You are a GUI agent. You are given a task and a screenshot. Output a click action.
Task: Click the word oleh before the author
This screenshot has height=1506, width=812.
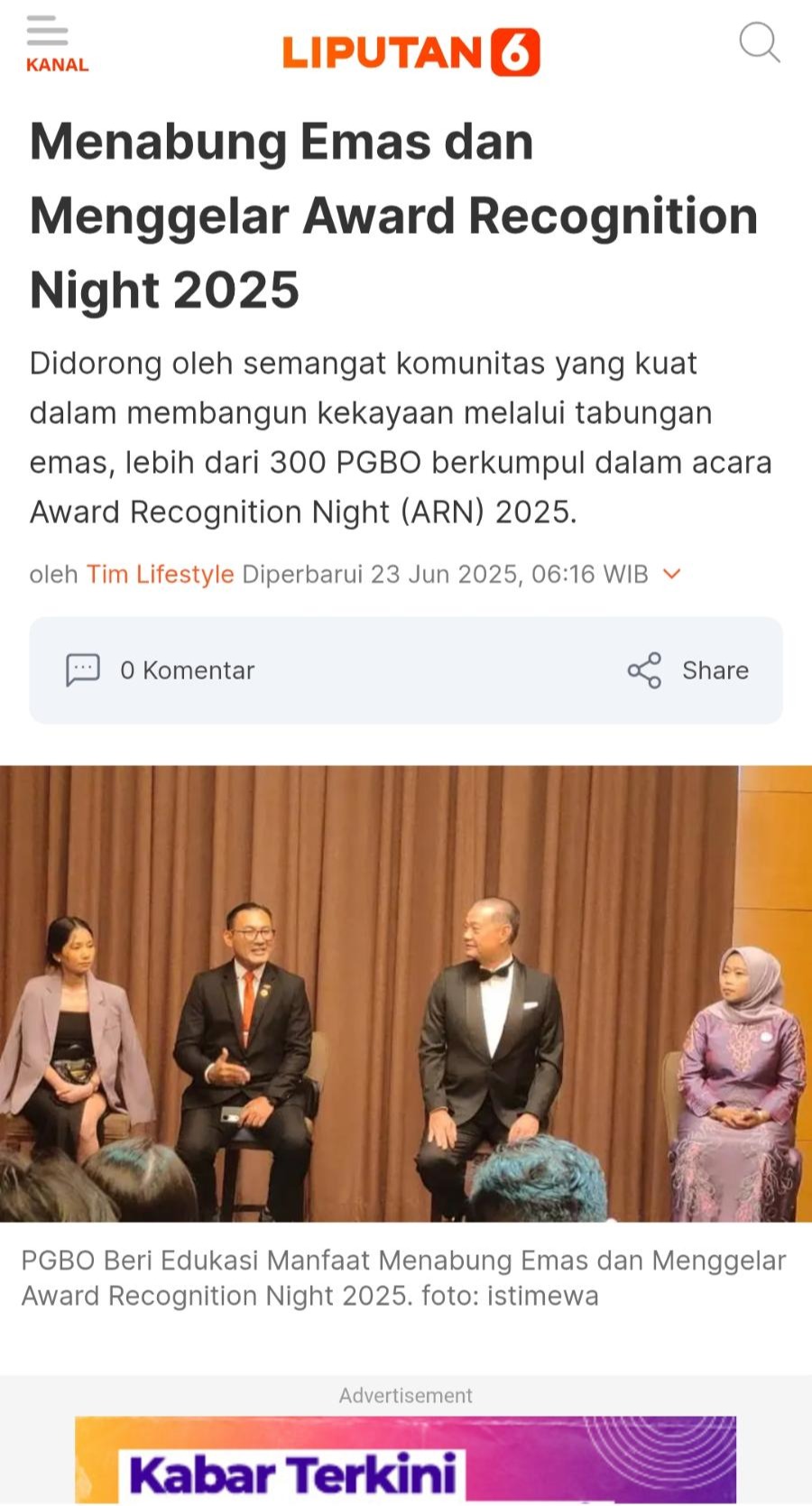pyautogui.click(x=54, y=574)
